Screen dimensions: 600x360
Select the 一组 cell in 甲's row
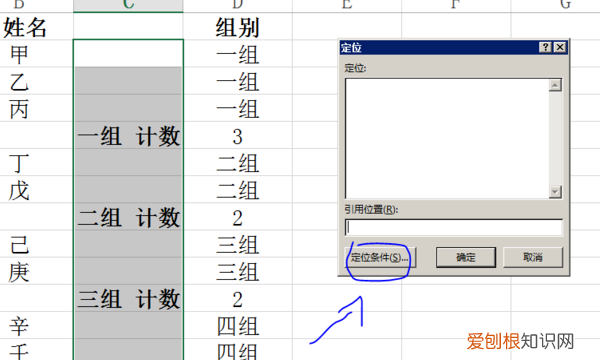click(238, 54)
